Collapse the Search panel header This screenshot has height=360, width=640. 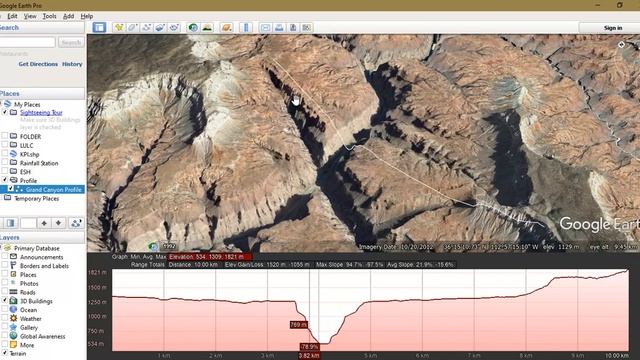coord(42,28)
